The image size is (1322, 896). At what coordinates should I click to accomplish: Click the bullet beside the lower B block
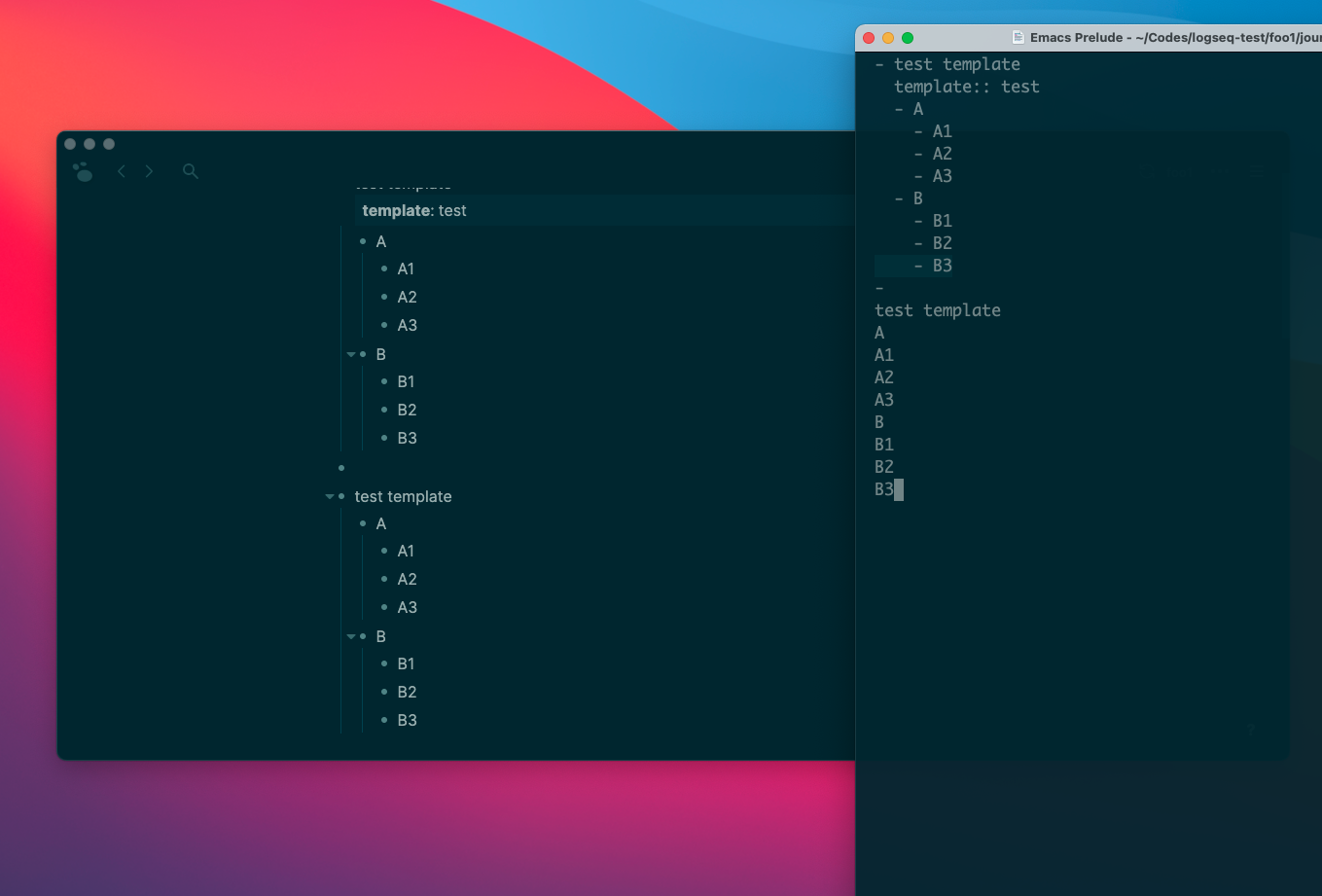[364, 636]
